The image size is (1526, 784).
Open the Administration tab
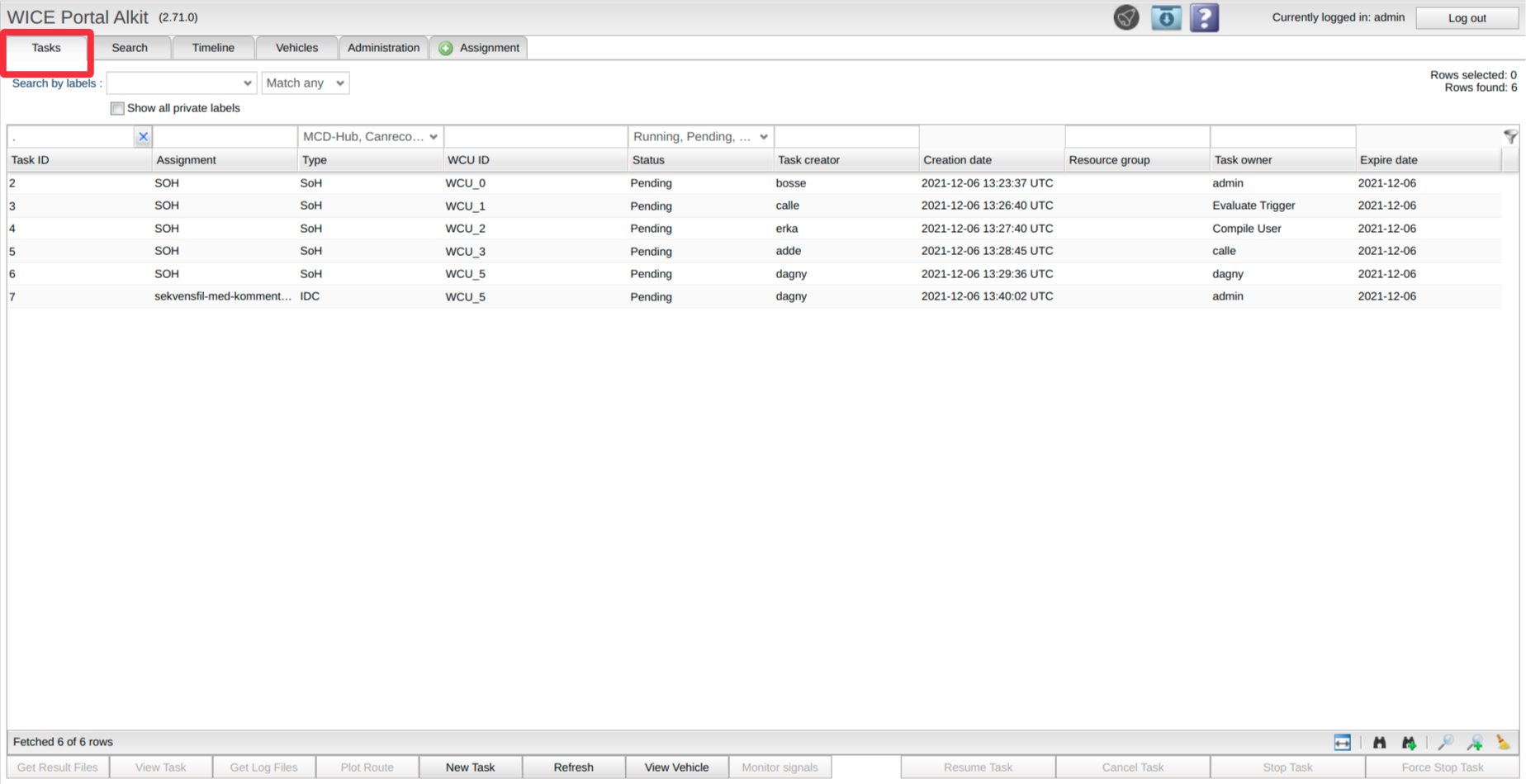tap(383, 48)
